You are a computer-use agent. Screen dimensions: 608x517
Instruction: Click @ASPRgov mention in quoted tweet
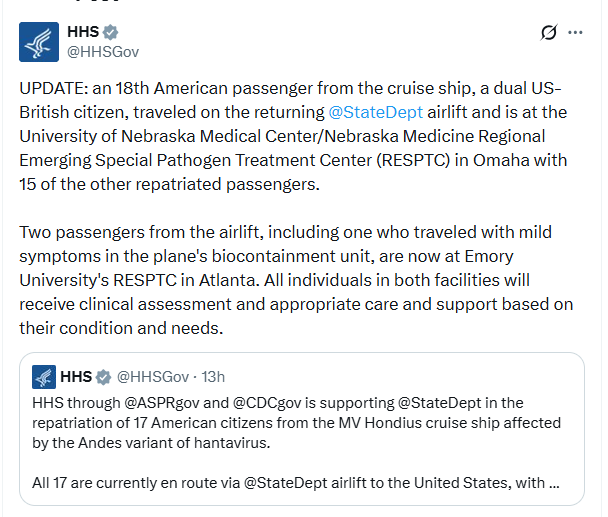162,403
